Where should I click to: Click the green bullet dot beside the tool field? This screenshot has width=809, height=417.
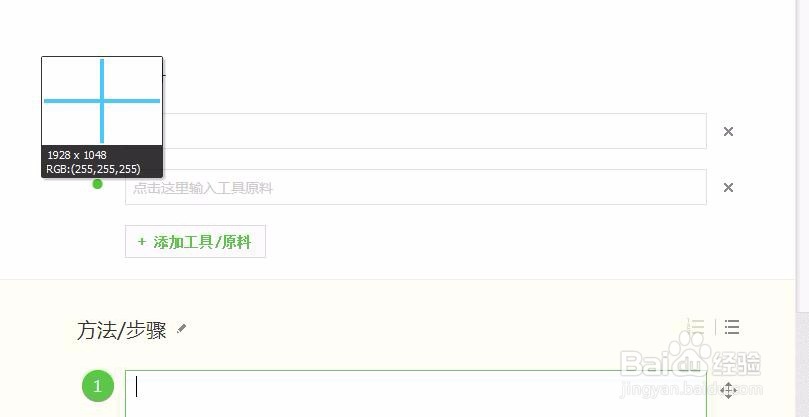pyautogui.click(x=98, y=184)
